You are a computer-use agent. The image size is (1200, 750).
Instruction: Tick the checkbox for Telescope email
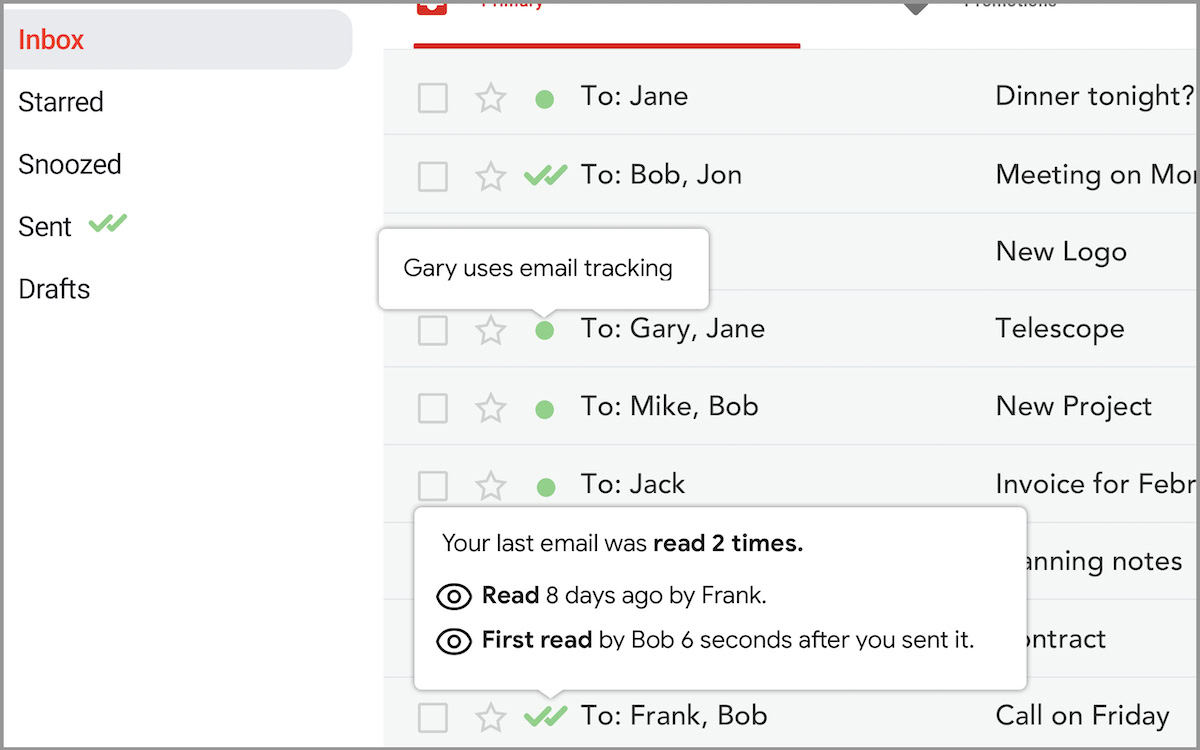tap(433, 330)
